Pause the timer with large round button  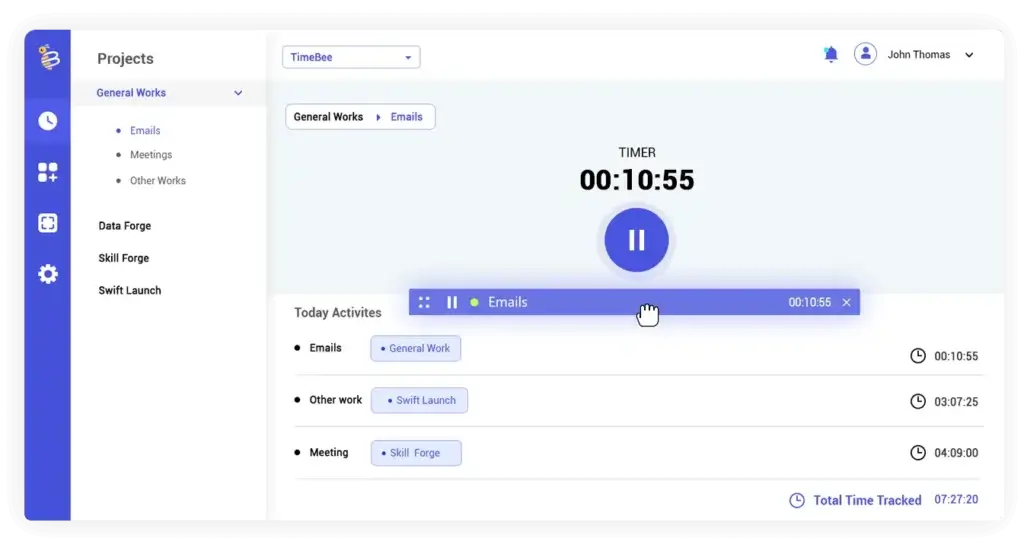pos(637,240)
